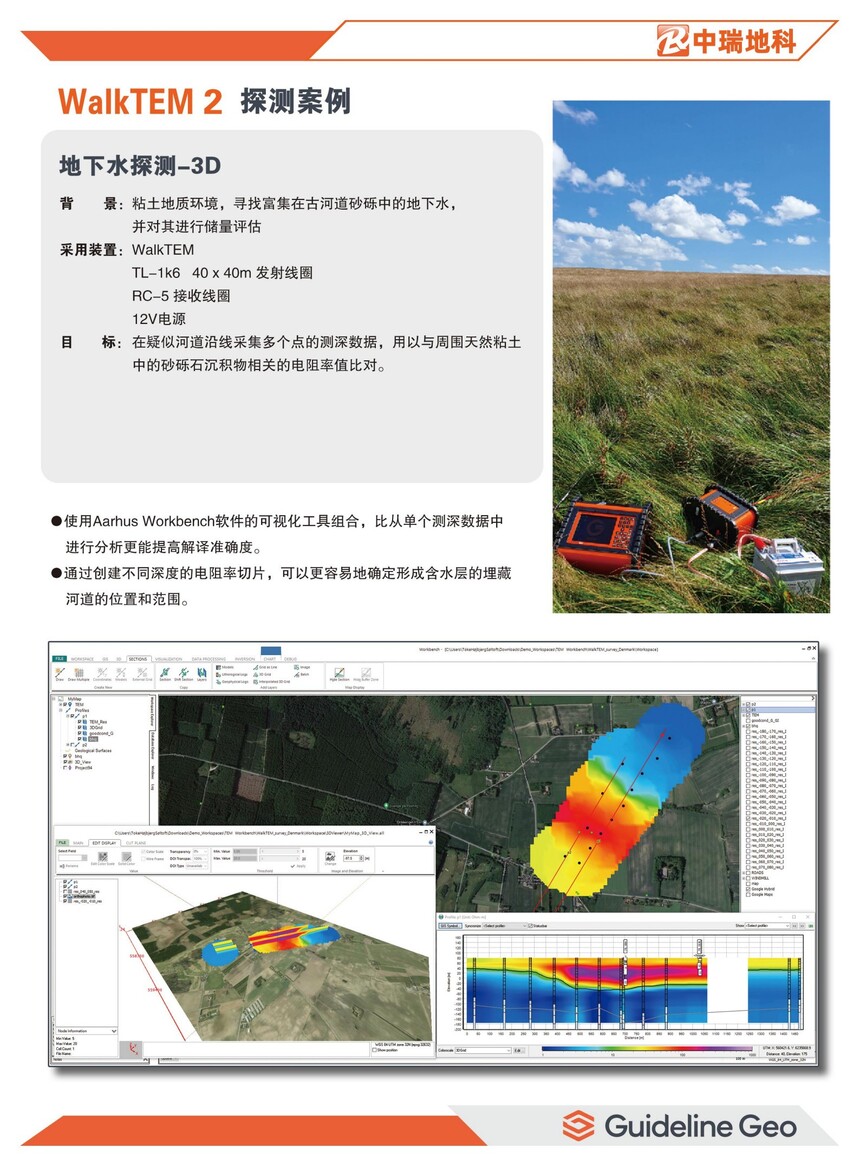Click the Hide Buffer Zone icon

(366, 674)
